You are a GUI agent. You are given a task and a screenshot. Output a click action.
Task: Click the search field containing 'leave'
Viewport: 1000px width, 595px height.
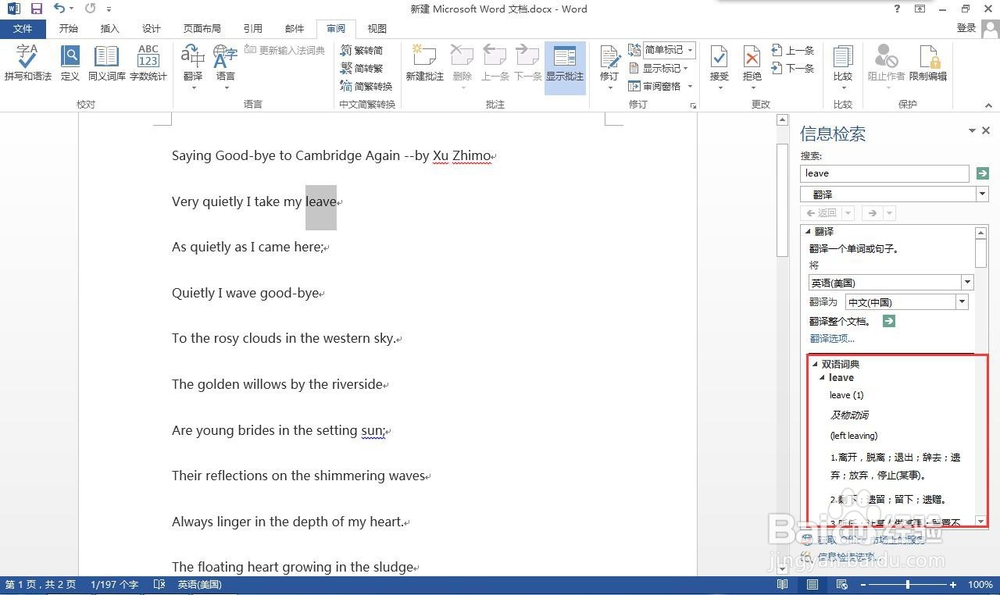[885, 173]
